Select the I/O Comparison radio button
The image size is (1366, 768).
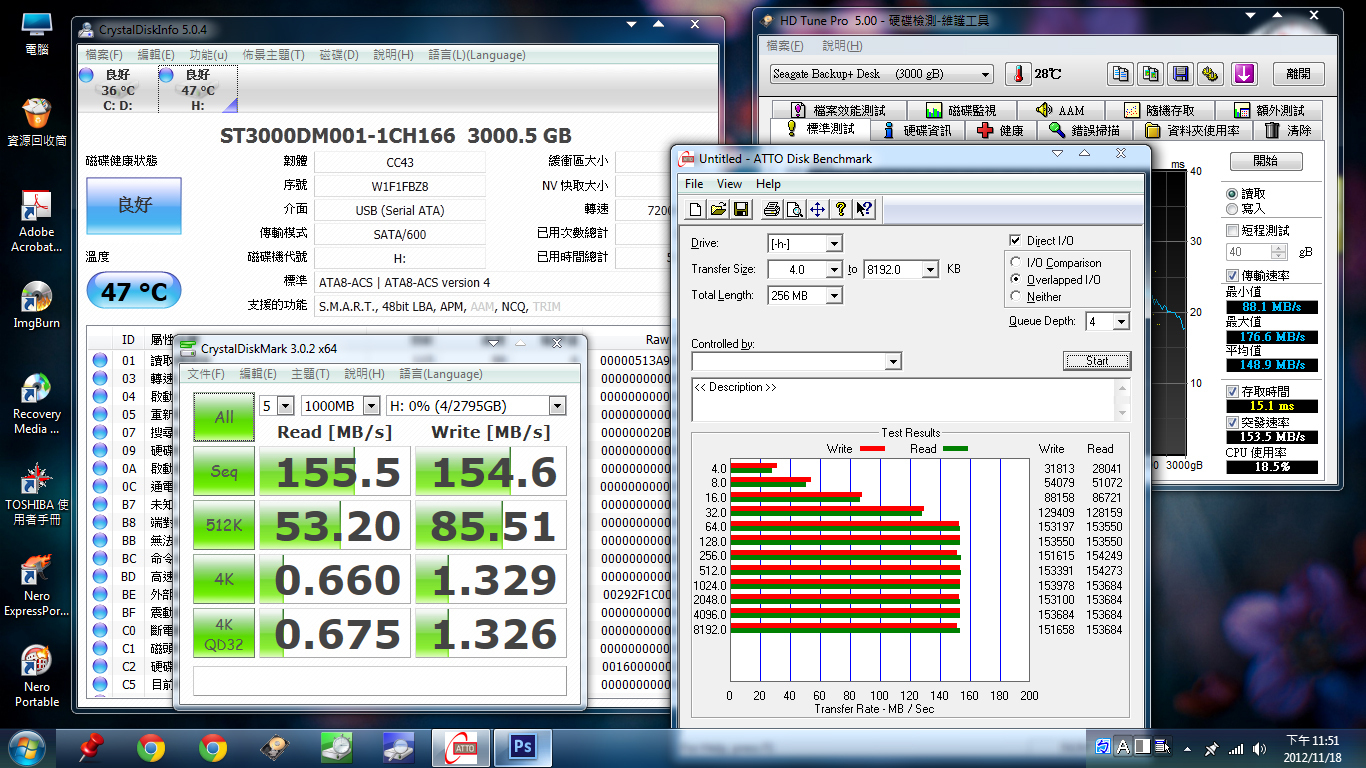[x=1017, y=263]
